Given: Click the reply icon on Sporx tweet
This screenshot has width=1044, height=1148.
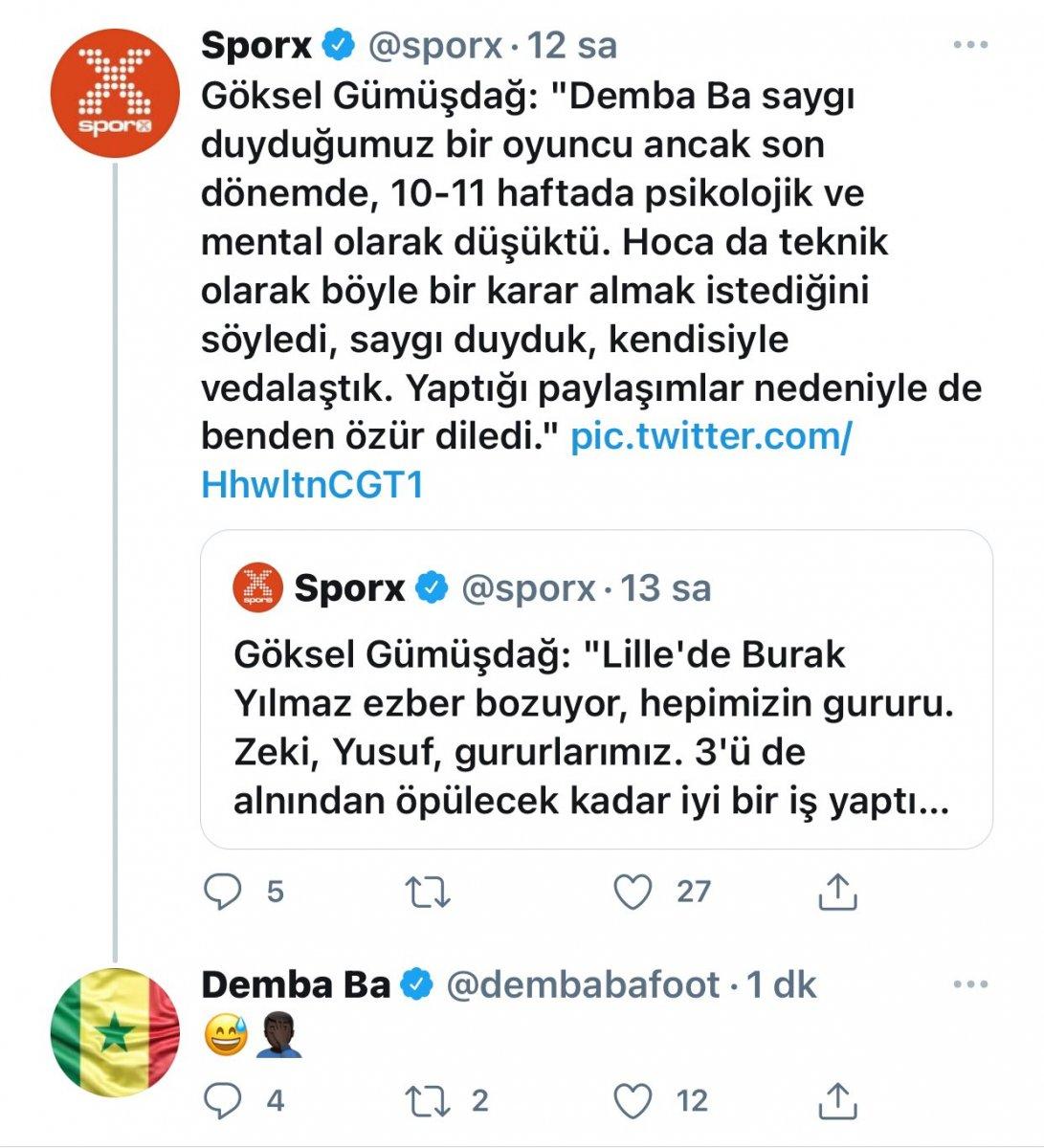Looking at the screenshot, I should pyautogui.click(x=224, y=891).
